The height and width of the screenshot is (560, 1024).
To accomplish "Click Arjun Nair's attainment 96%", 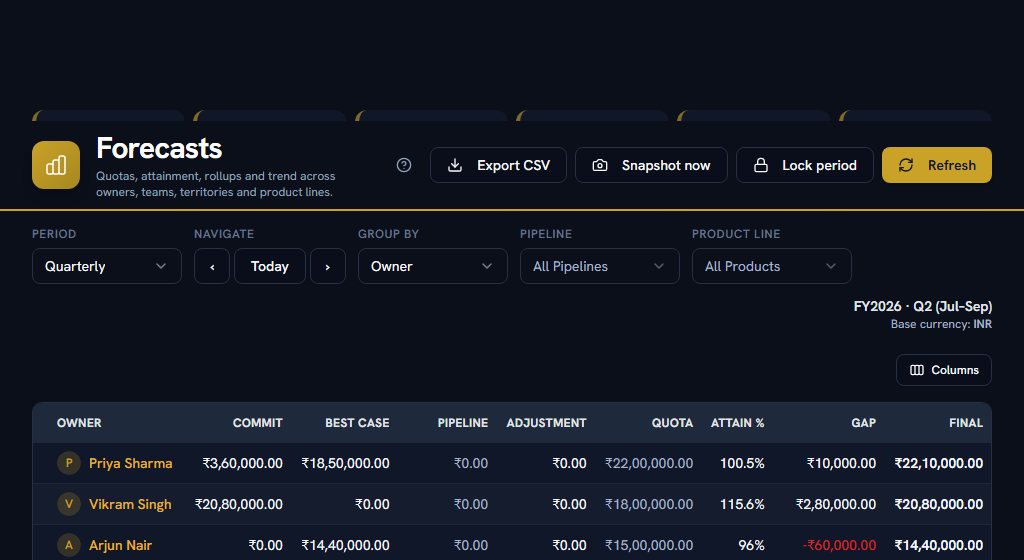I will point(751,546).
